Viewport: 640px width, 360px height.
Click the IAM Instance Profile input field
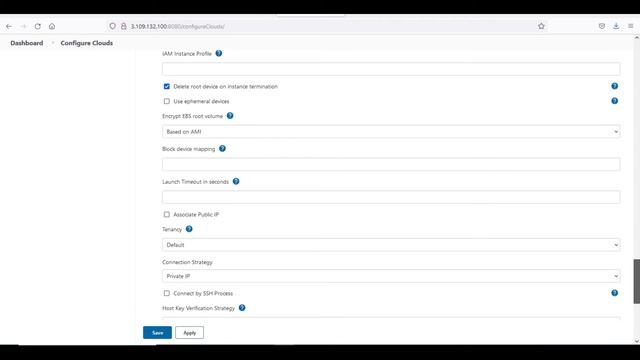391,69
